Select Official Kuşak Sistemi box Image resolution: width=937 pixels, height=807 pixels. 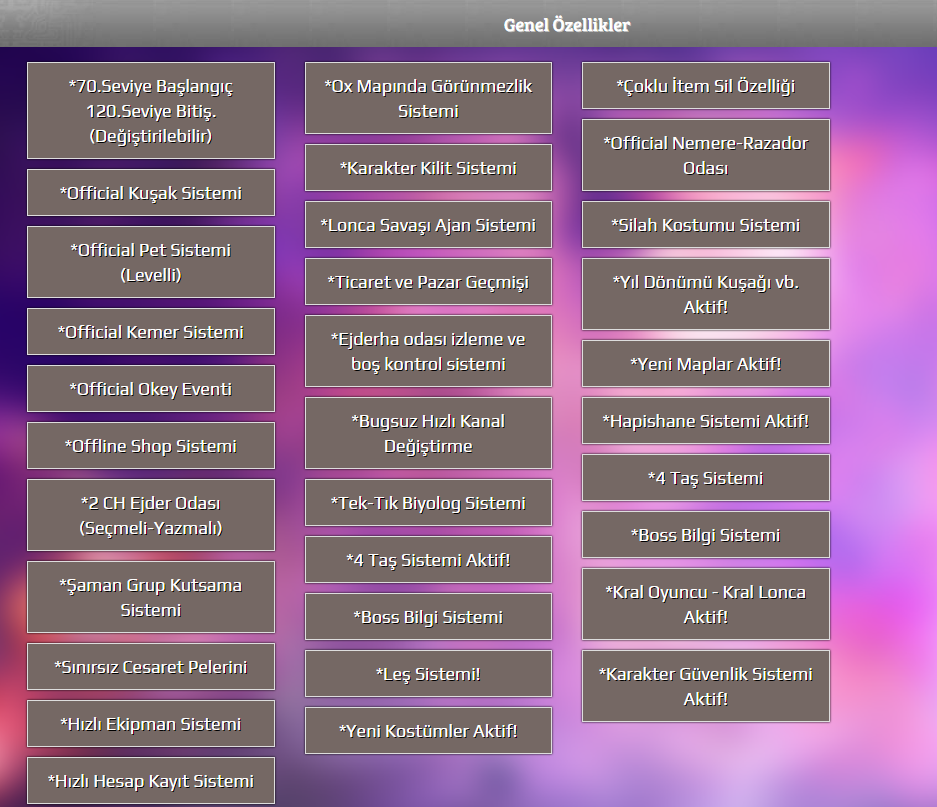pyautogui.click(x=151, y=192)
